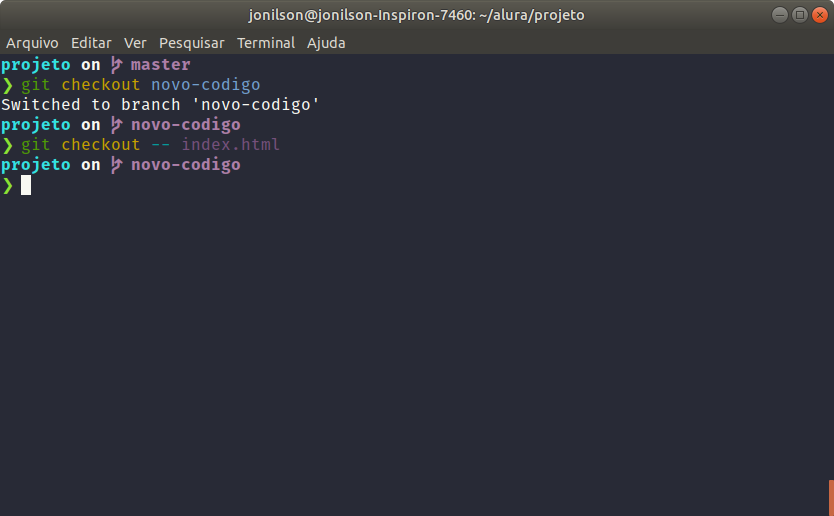Image resolution: width=834 pixels, height=516 pixels.
Task: Open the Ajuda menu
Action: [x=326, y=43]
